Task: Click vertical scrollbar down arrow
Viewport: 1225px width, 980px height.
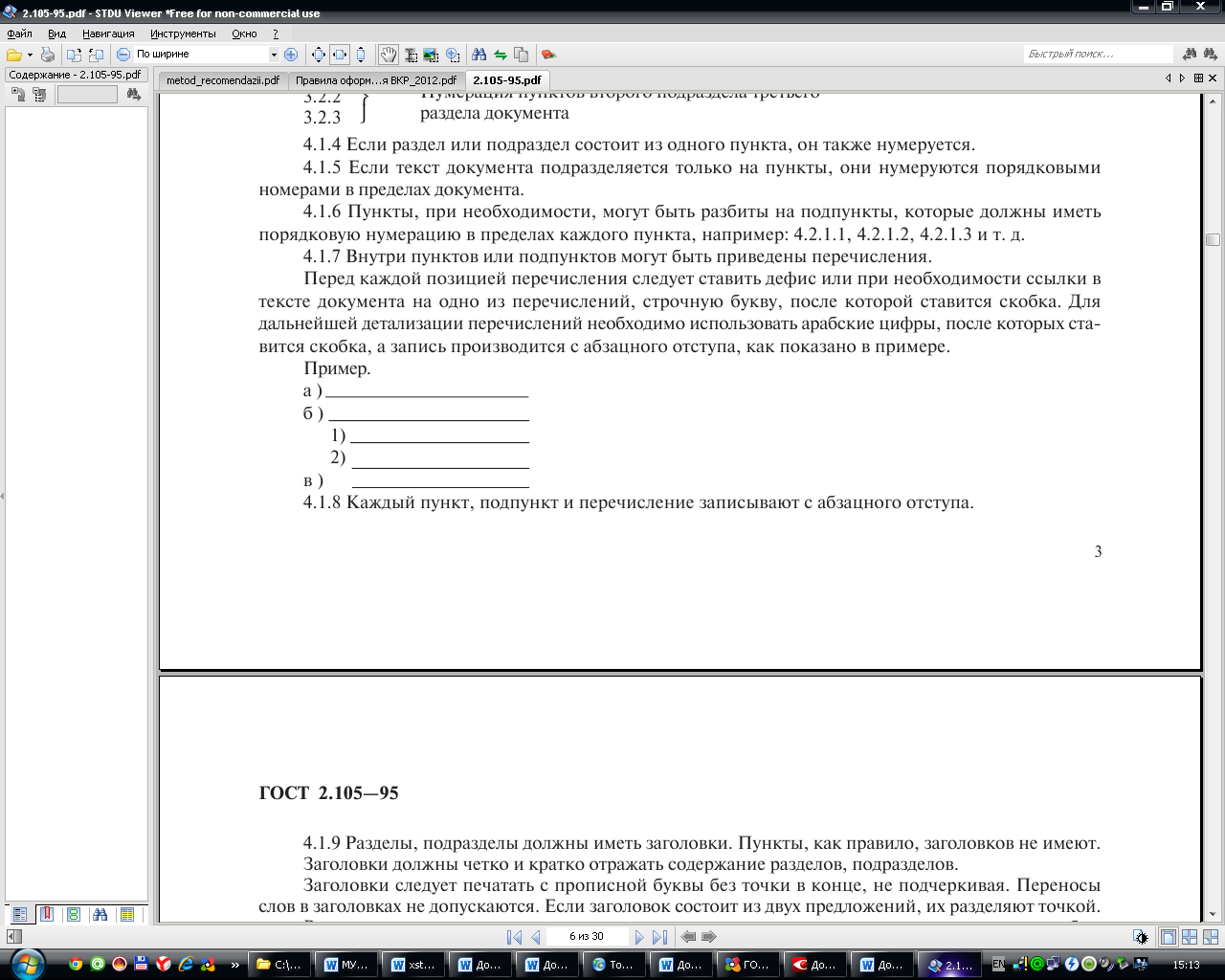Action: click(1213, 915)
